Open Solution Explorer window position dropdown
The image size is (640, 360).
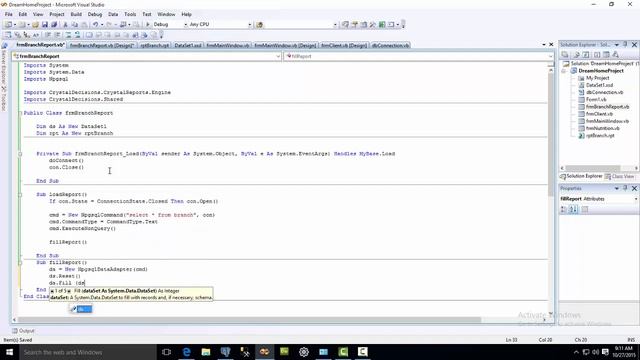(617, 44)
